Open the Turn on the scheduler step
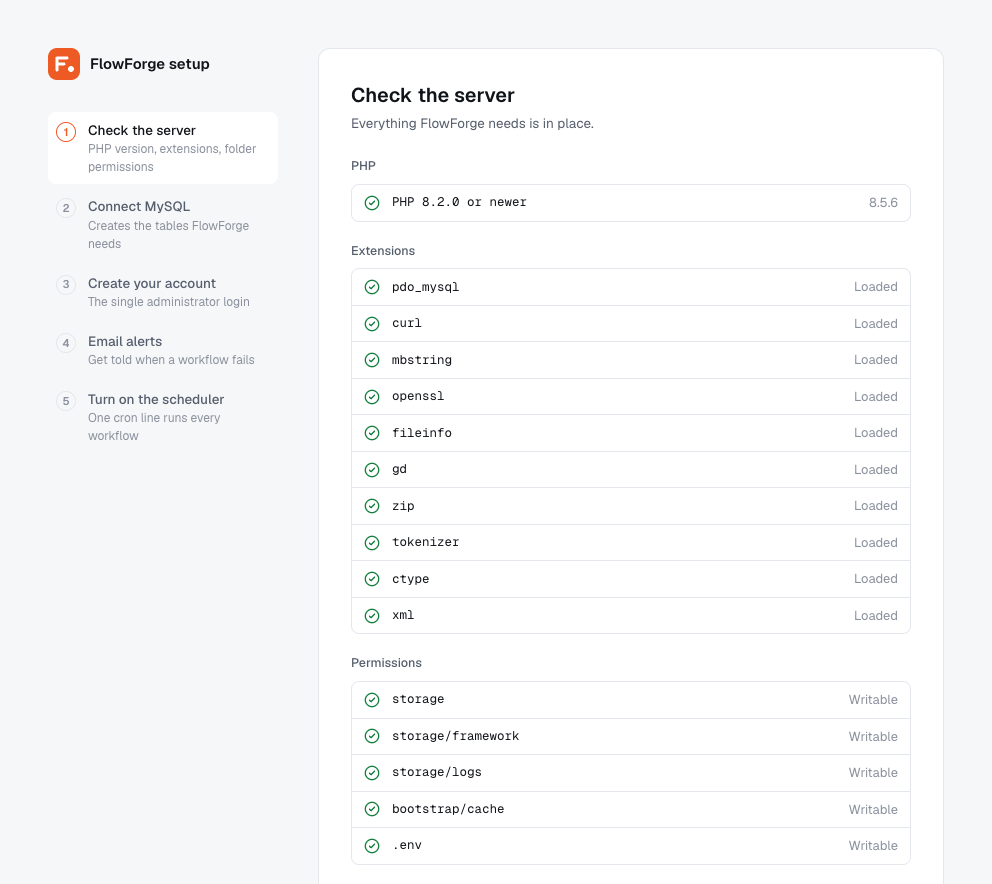This screenshot has height=884, width=992. click(163, 417)
